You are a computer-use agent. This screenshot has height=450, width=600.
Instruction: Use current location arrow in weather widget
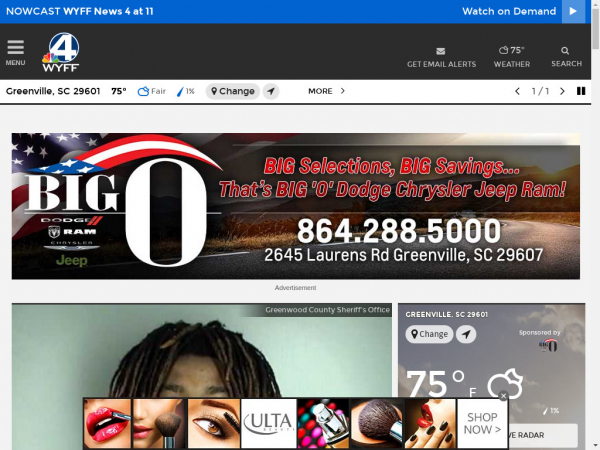click(466, 334)
